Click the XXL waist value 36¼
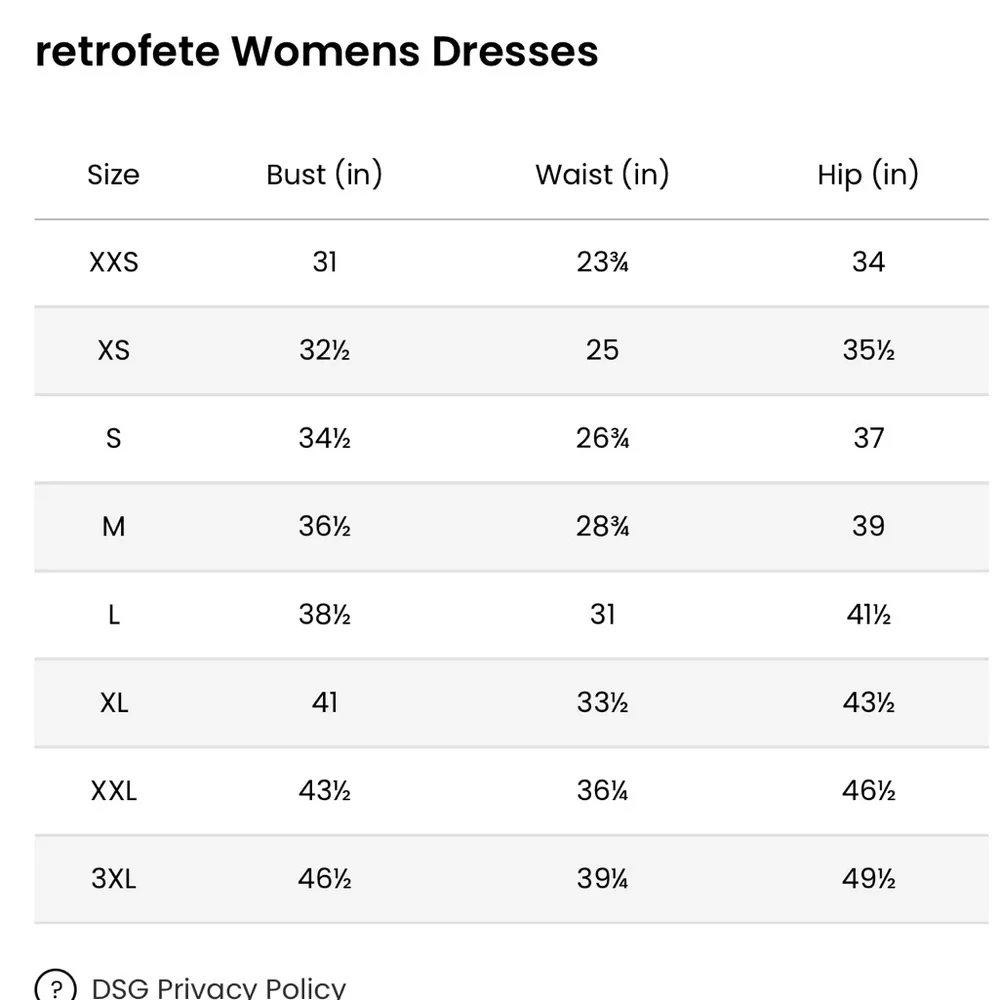 (x=602, y=791)
